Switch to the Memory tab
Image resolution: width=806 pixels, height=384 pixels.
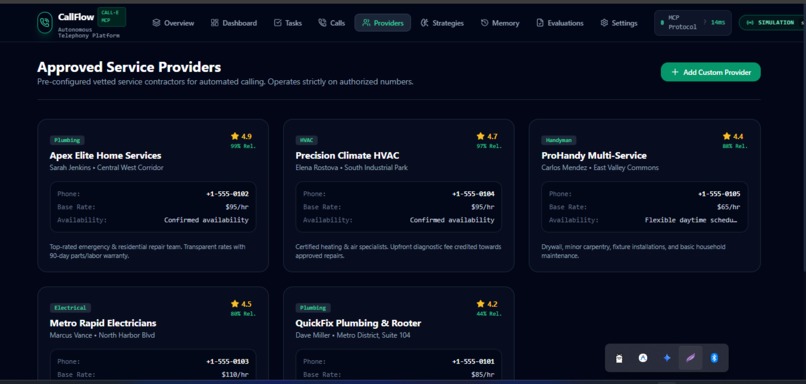500,23
